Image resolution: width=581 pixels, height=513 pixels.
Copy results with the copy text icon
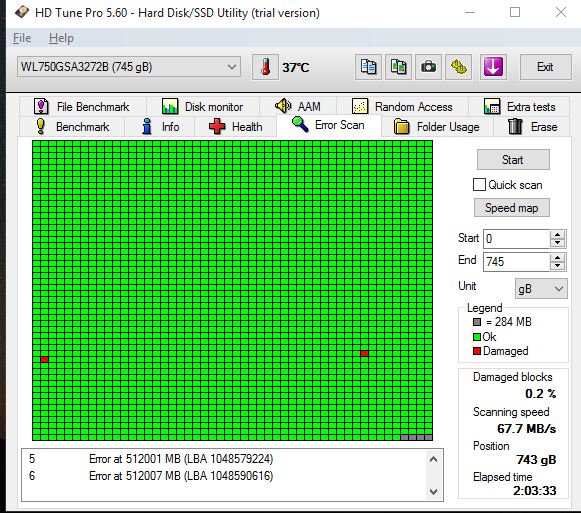coord(368,67)
